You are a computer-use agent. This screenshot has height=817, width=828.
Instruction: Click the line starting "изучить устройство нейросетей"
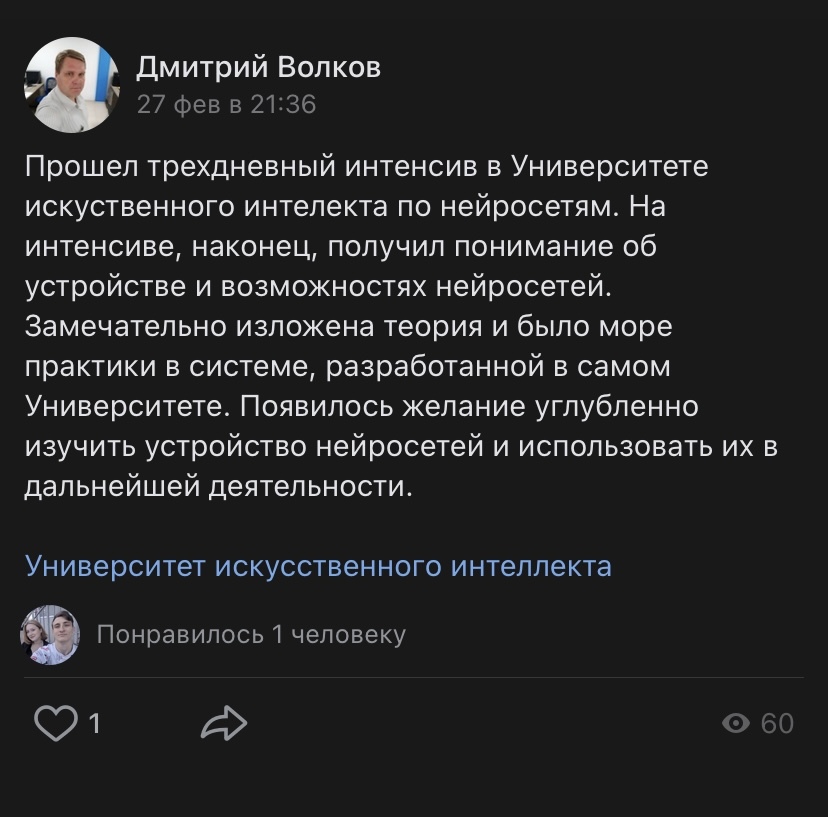coord(400,447)
